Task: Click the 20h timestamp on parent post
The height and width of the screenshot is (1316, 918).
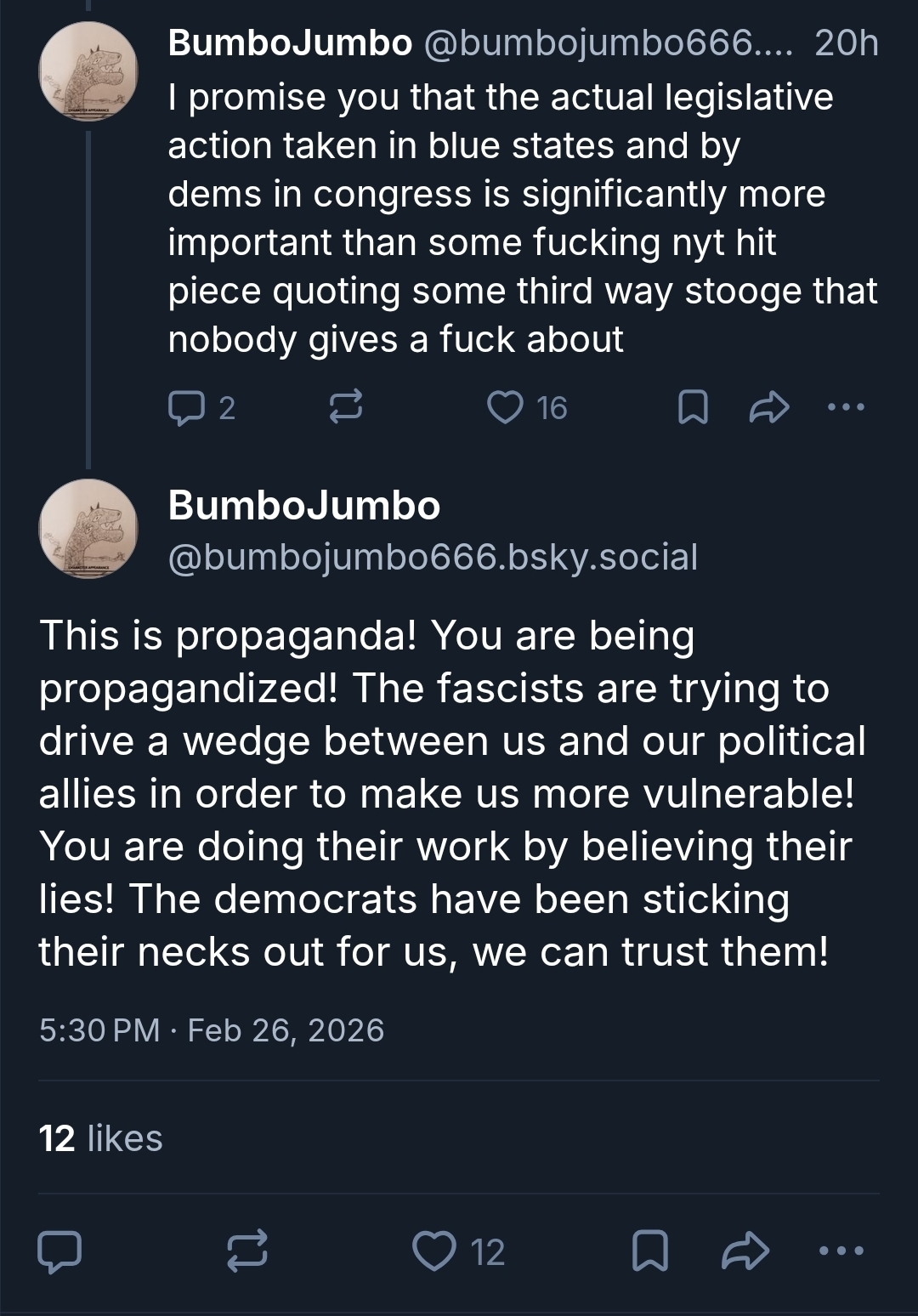Action: pos(846,43)
